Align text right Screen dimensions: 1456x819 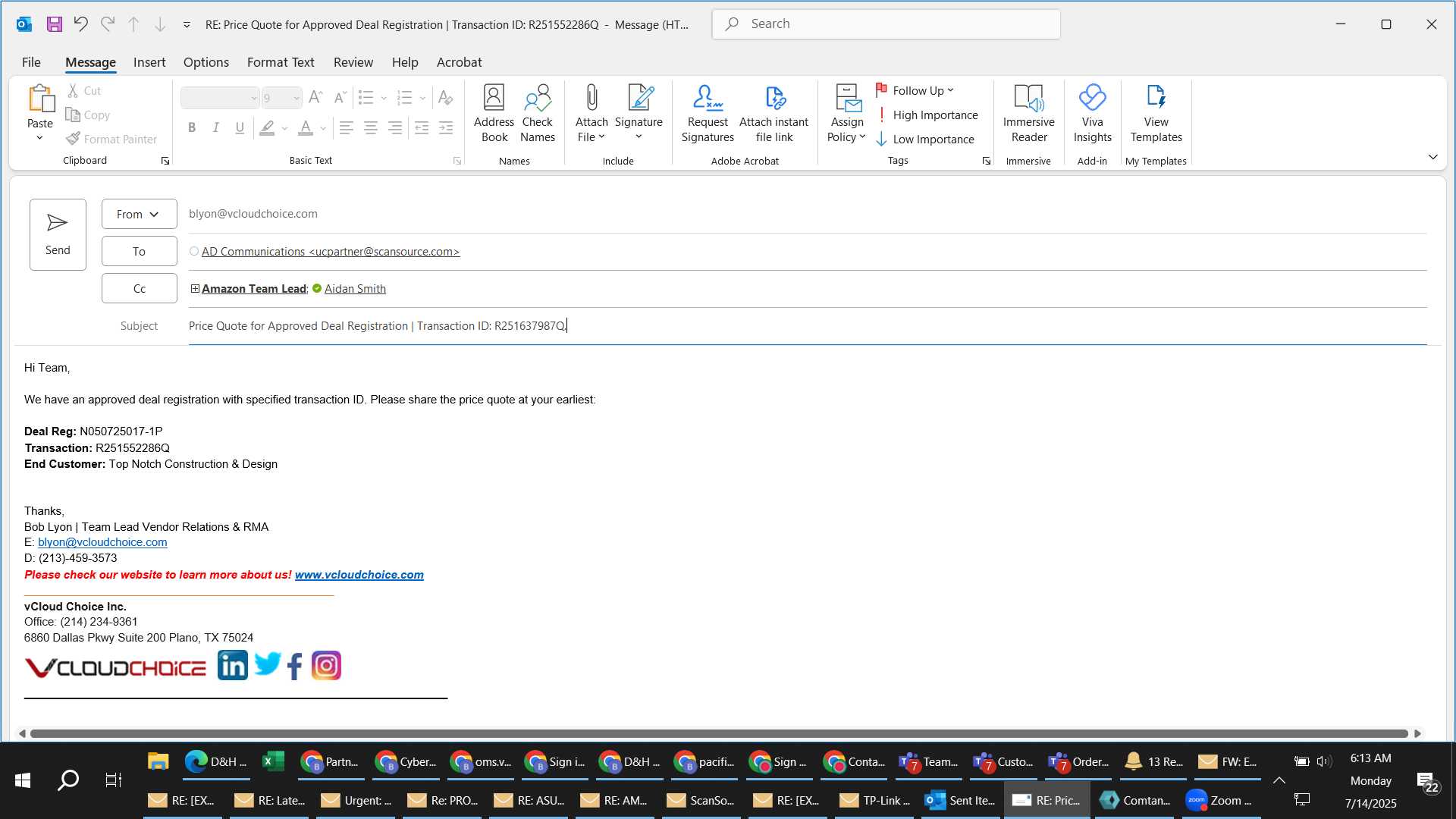tap(395, 128)
